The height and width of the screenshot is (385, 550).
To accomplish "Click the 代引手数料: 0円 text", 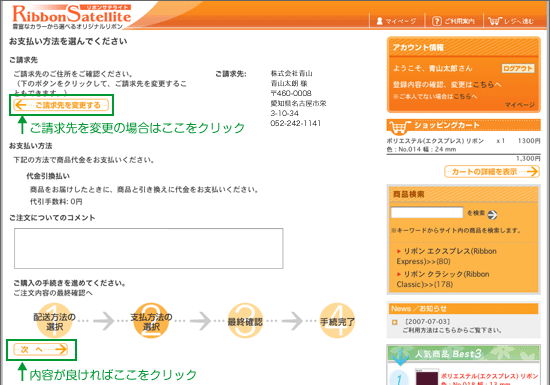I will 56,202.
